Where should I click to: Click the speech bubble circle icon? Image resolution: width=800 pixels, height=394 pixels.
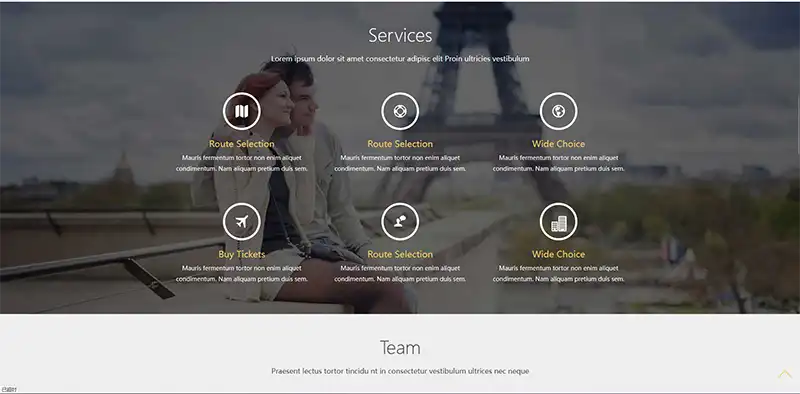(x=400, y=221)
